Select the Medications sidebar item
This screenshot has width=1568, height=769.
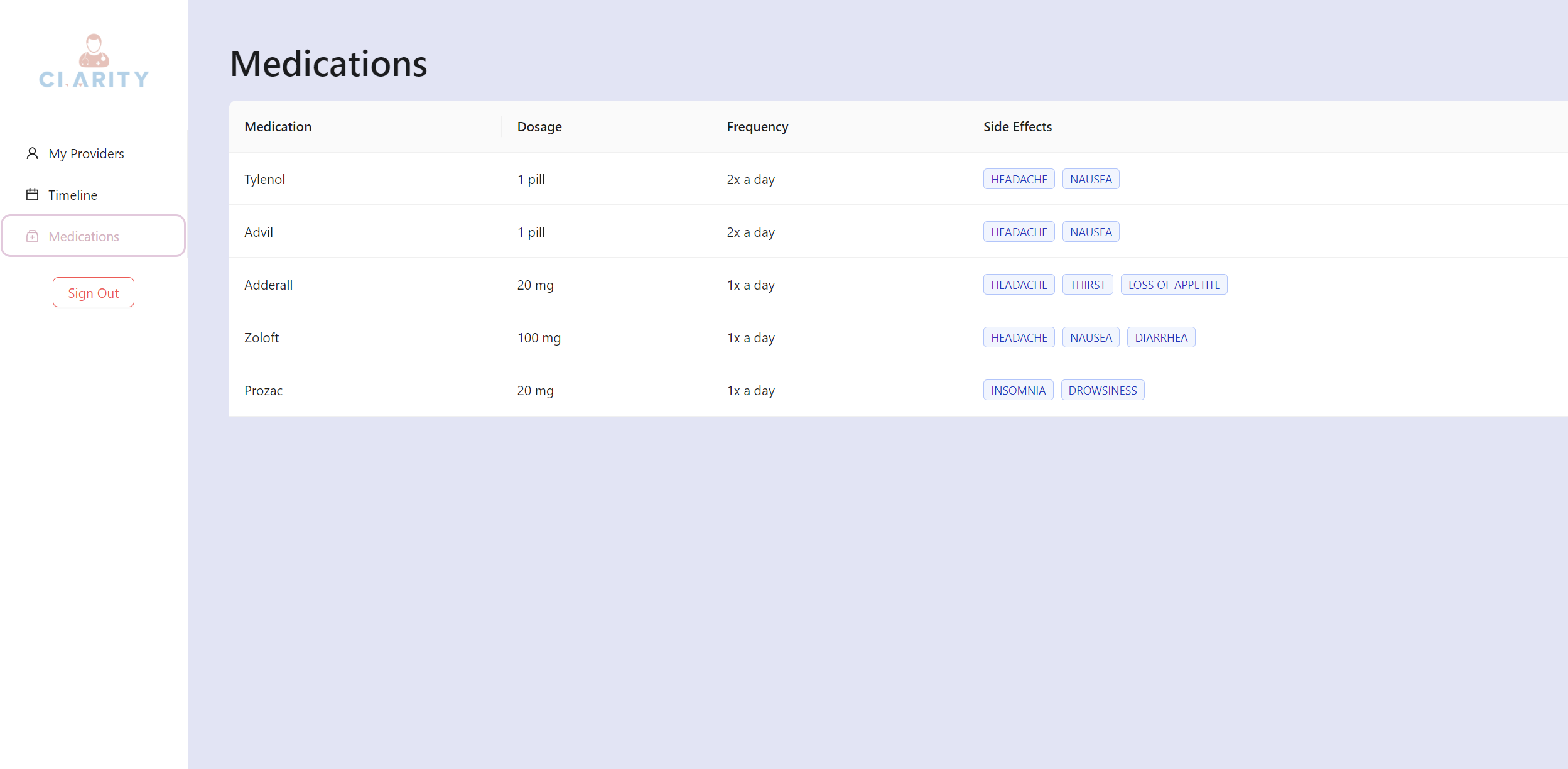pyautogui.click(x=84, y=237)
